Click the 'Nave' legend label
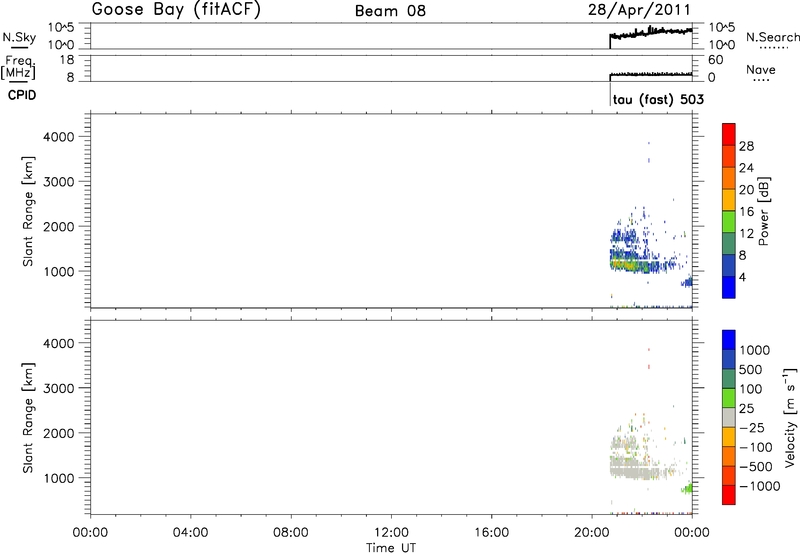 click(761, 70)
